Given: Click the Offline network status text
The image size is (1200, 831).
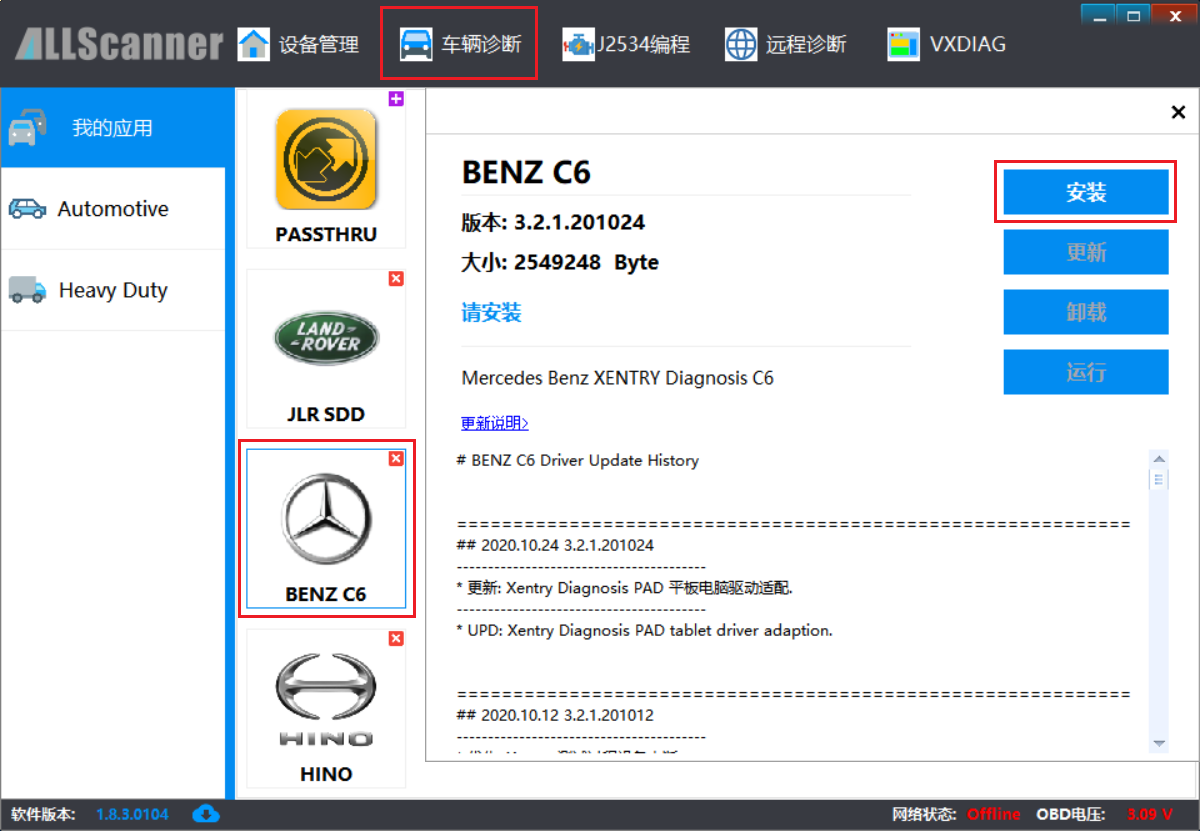Looking at the screenshot, I should [x=994, y=814].
